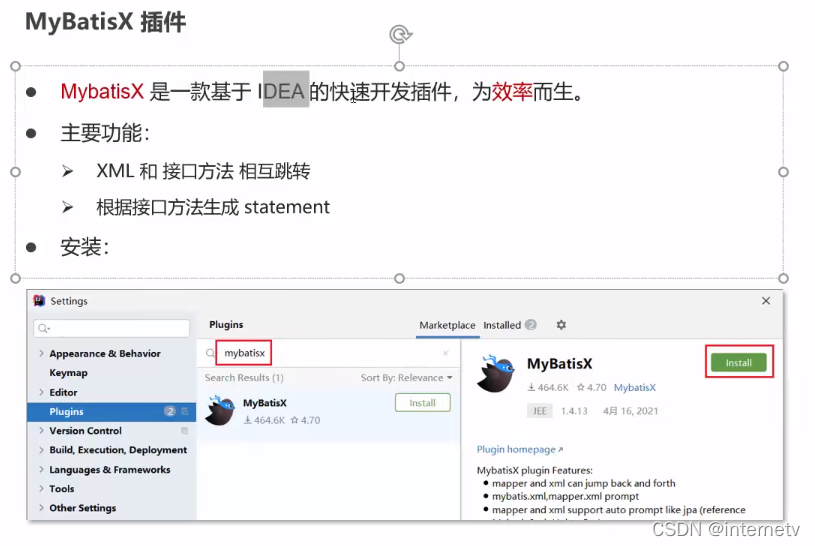Switch to the Marketplace tab
815x546 pixels.
click(447, 325)
